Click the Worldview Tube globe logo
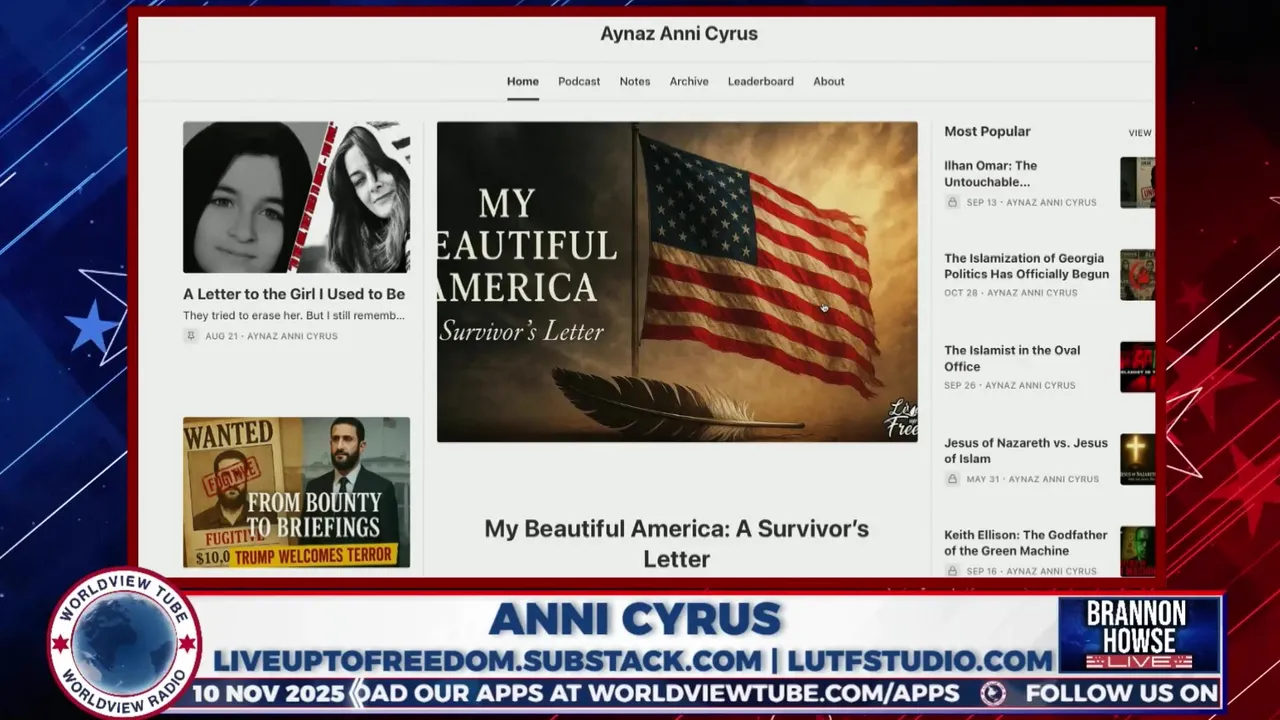 [124, 643]
